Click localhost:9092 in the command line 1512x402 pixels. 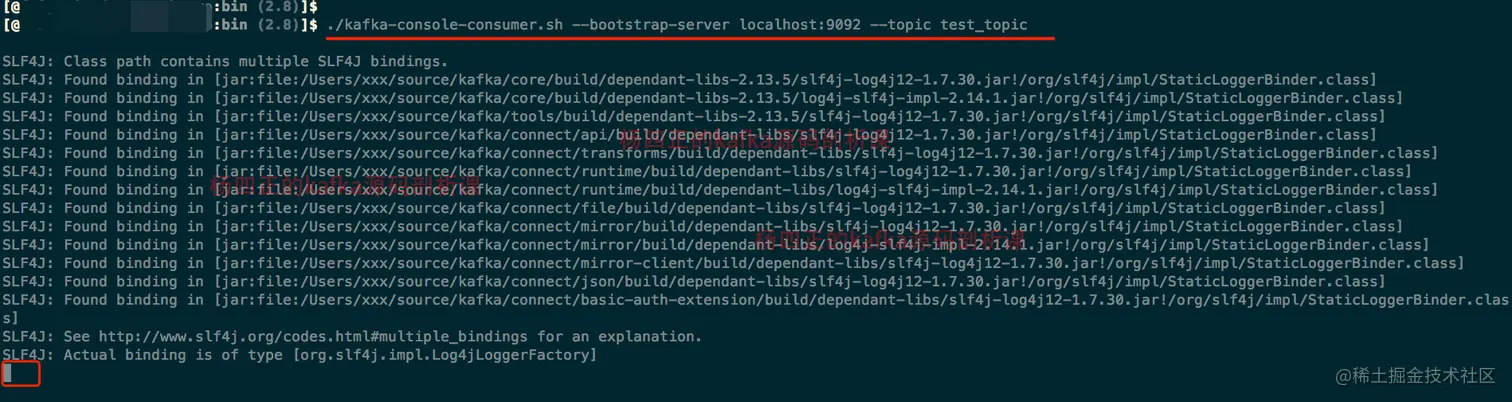pos(800,24)
